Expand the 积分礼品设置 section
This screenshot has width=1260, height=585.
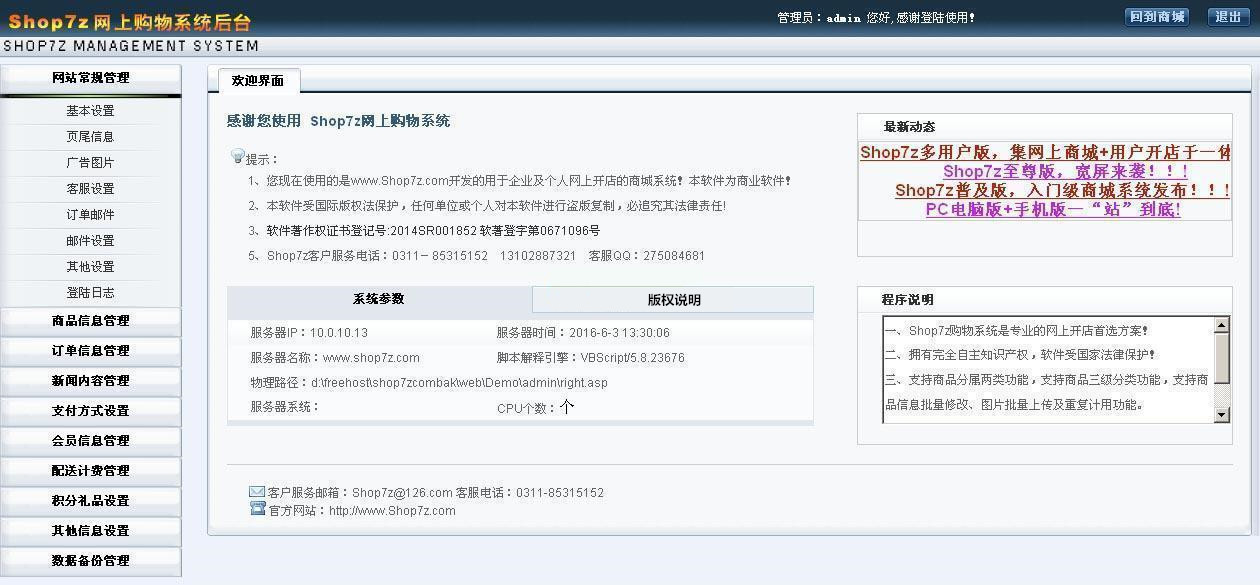click(90, 501)
